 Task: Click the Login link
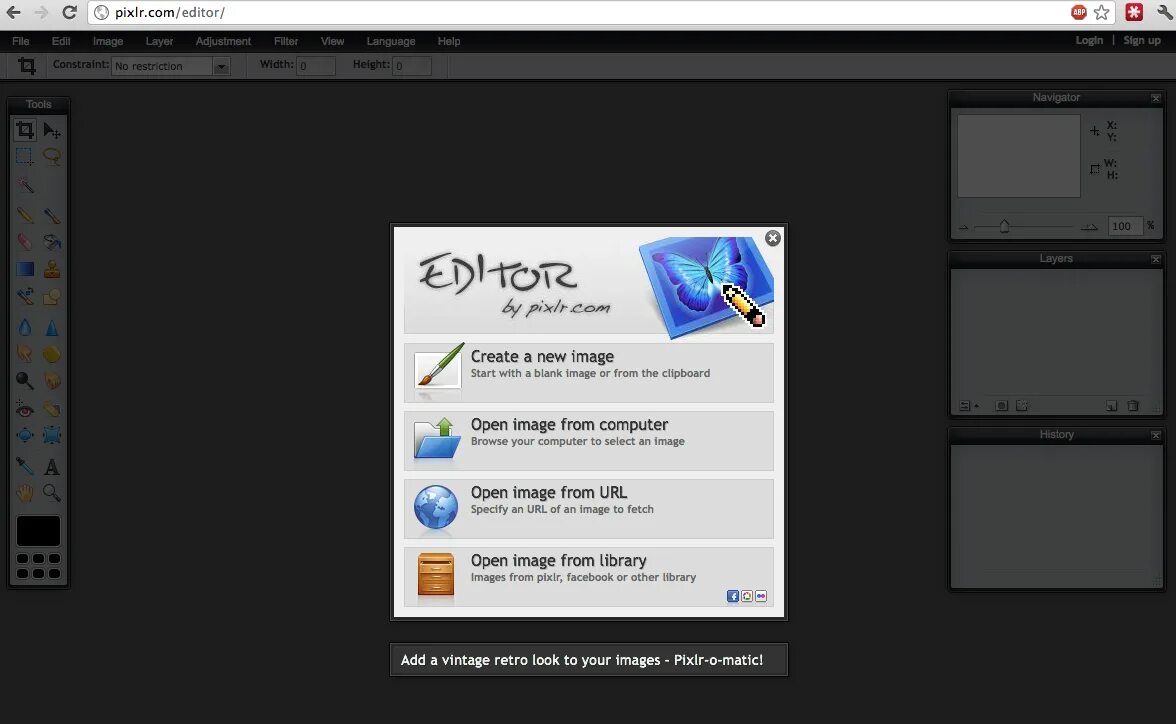pos(1089,41)
